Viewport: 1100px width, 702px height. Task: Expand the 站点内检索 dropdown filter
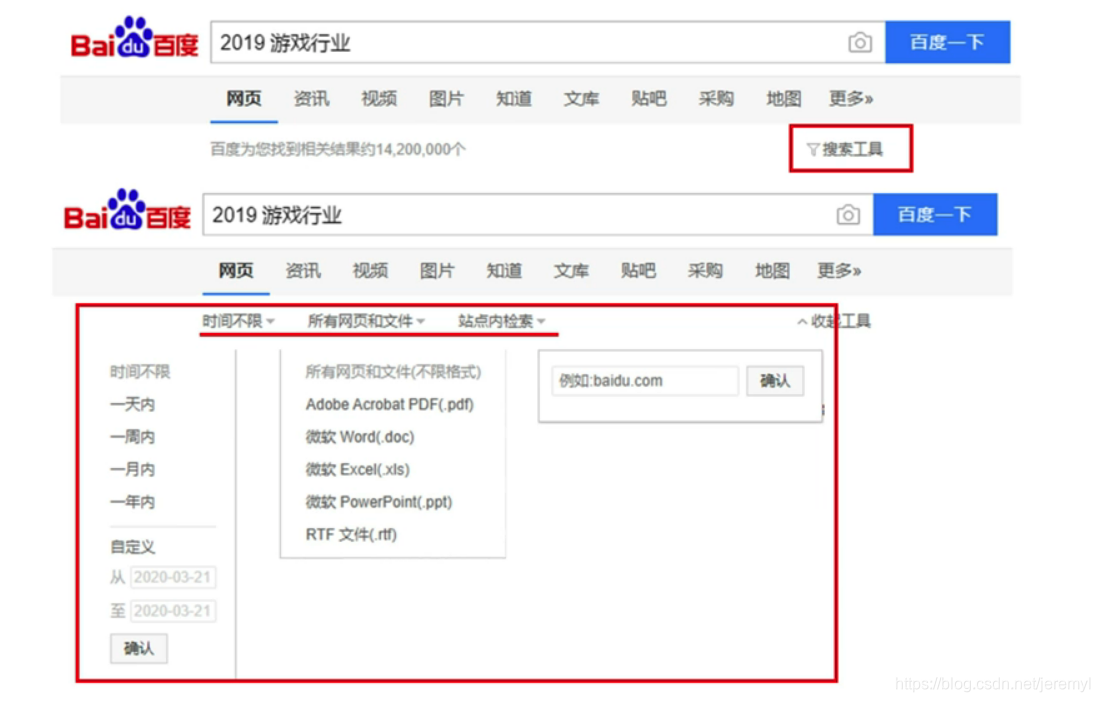501,321
